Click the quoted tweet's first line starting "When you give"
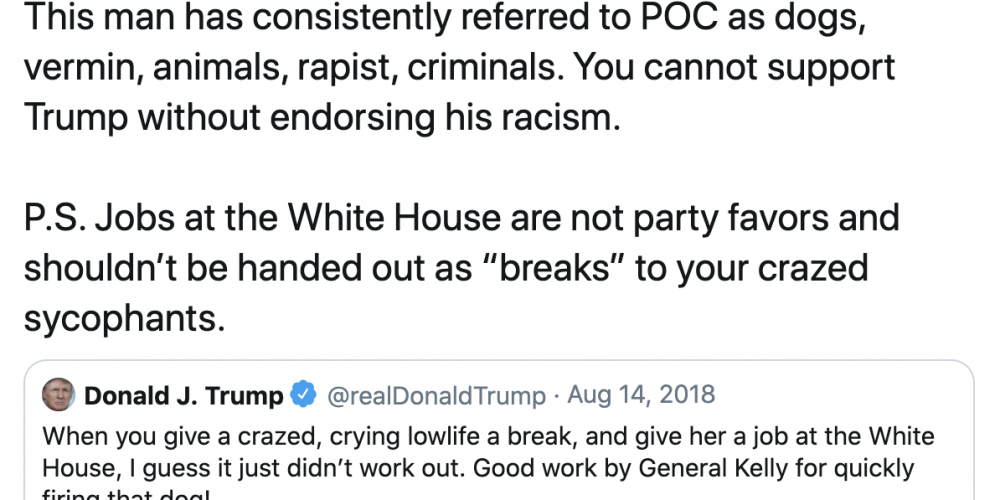The height and width of the screenshot is (500, 1000). [488, 437]
